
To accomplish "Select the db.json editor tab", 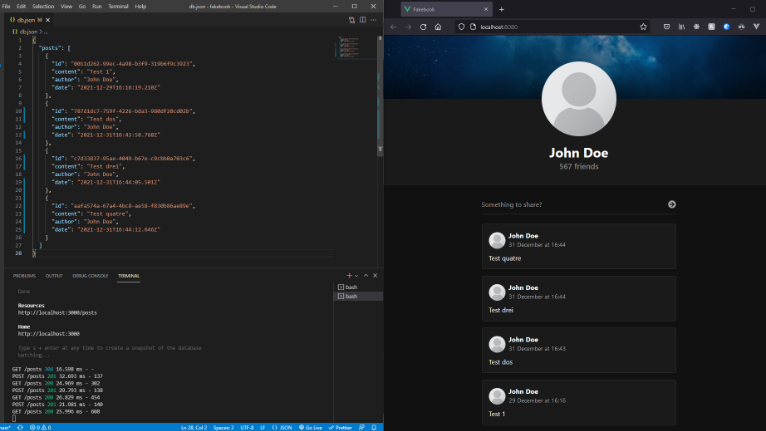I will (x=27, y=20).
